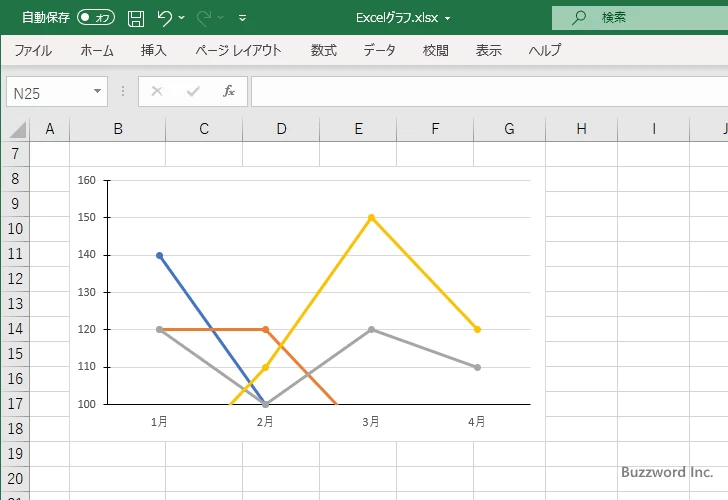Click the yellow line's 150 peak point

pos(371,217)
